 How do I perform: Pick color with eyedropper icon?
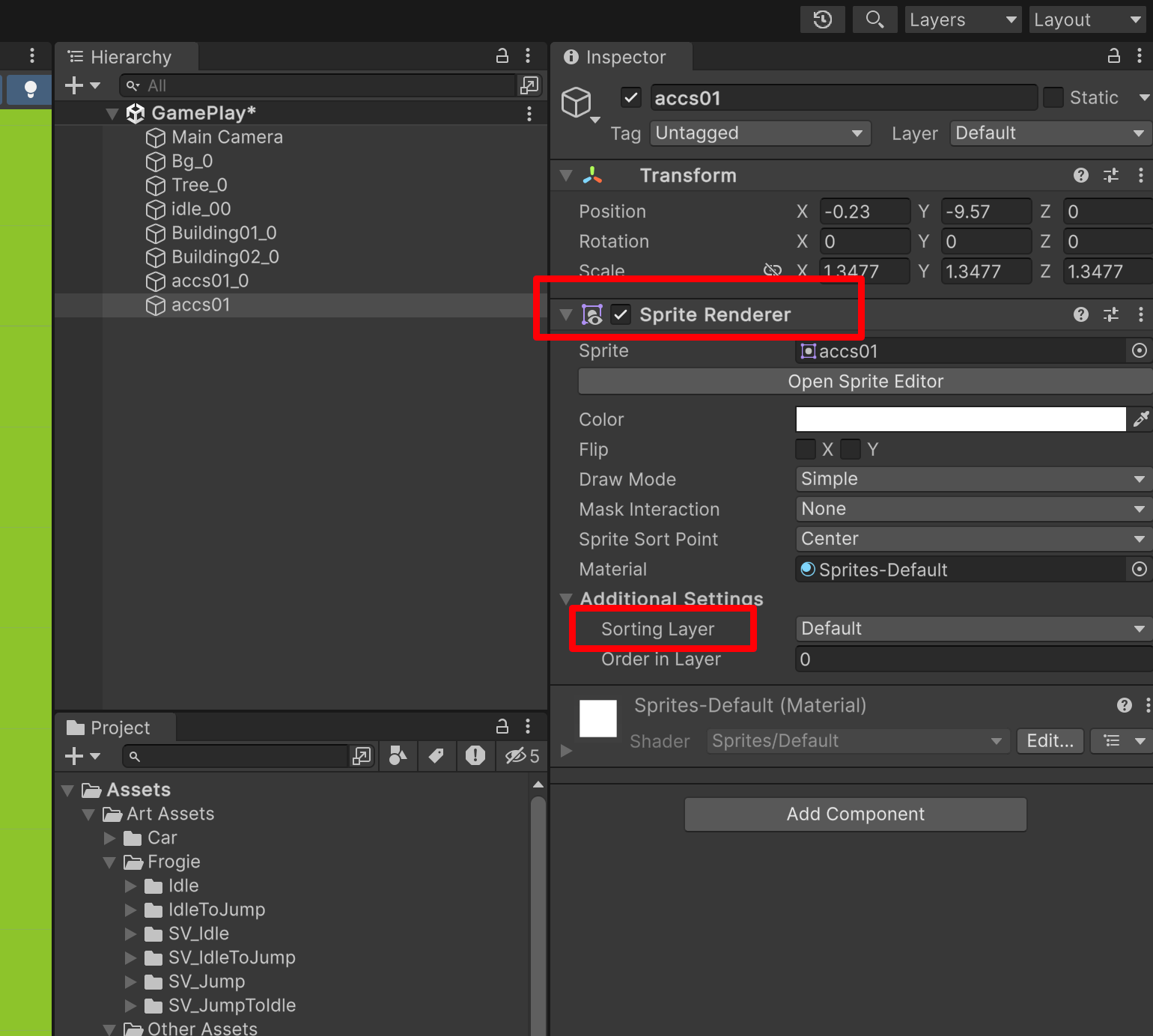tap(1140, 419)
